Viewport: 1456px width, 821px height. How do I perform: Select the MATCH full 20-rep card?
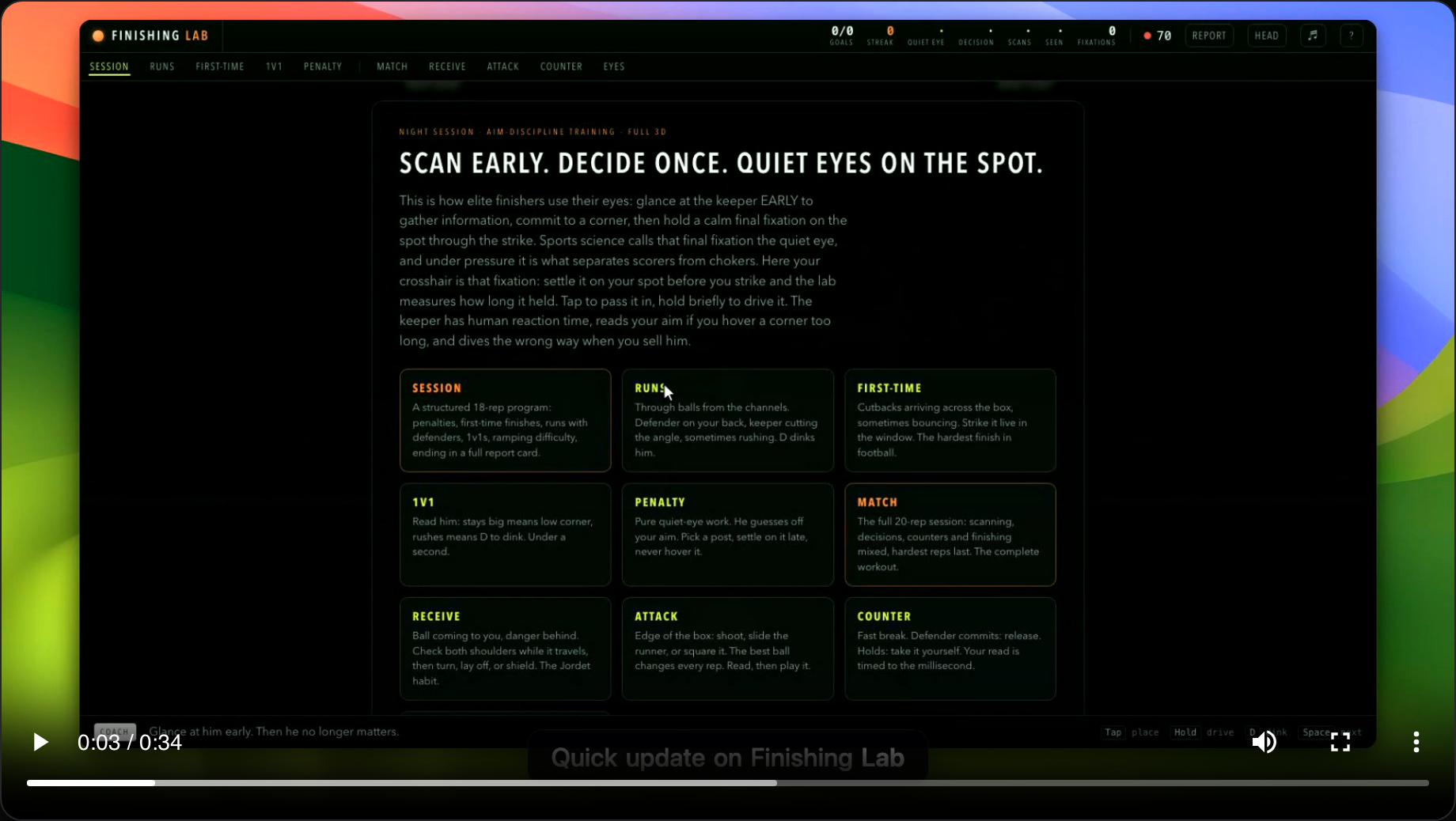(950, 534)
